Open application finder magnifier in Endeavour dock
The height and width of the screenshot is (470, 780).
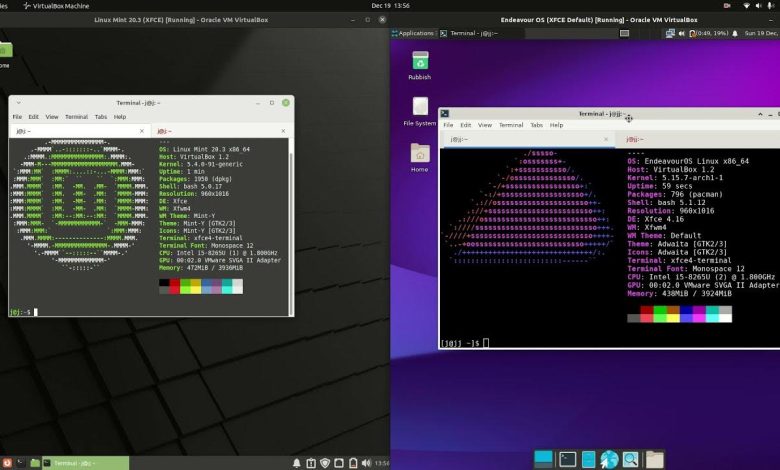630,459
